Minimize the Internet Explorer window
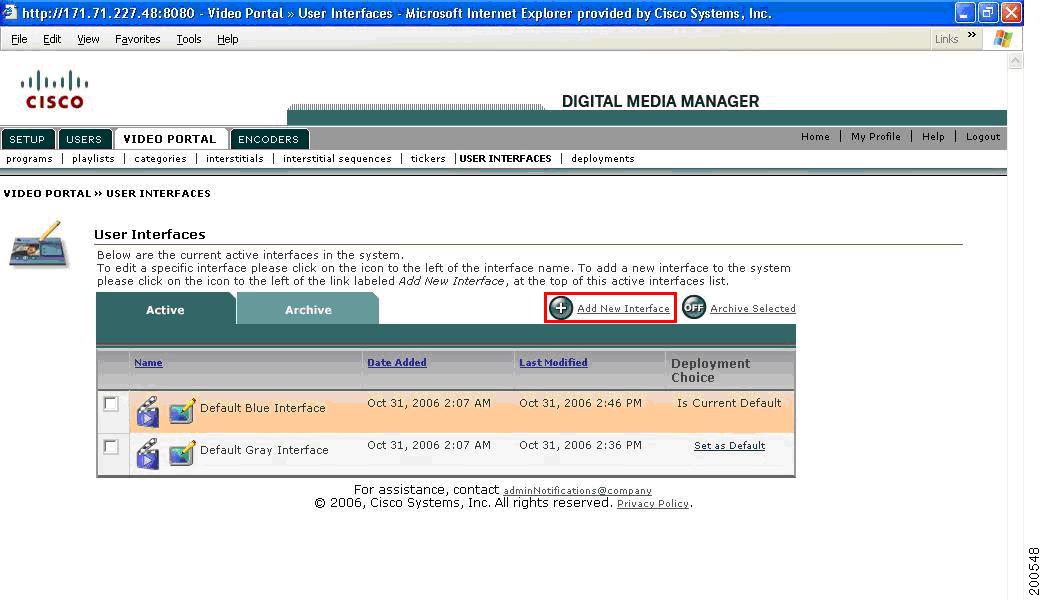The height and width of the screenshot is (600, 1042). (965, 13)
